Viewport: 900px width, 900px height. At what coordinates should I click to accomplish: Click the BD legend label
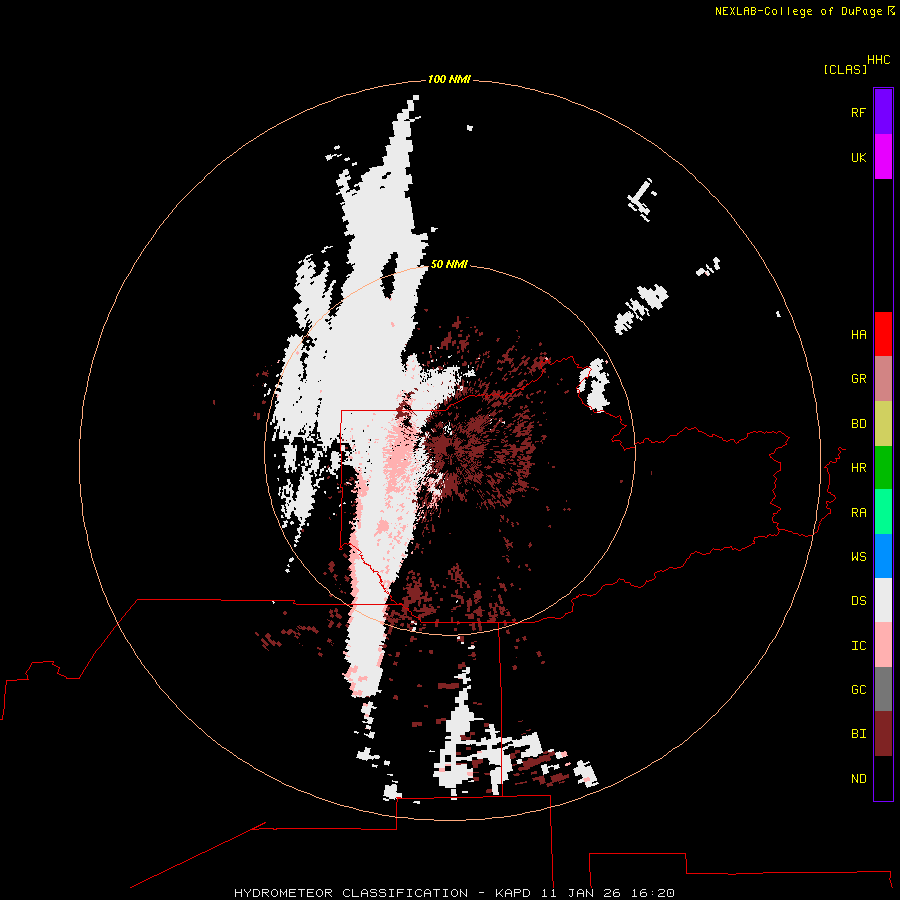[x=858, y=424]
